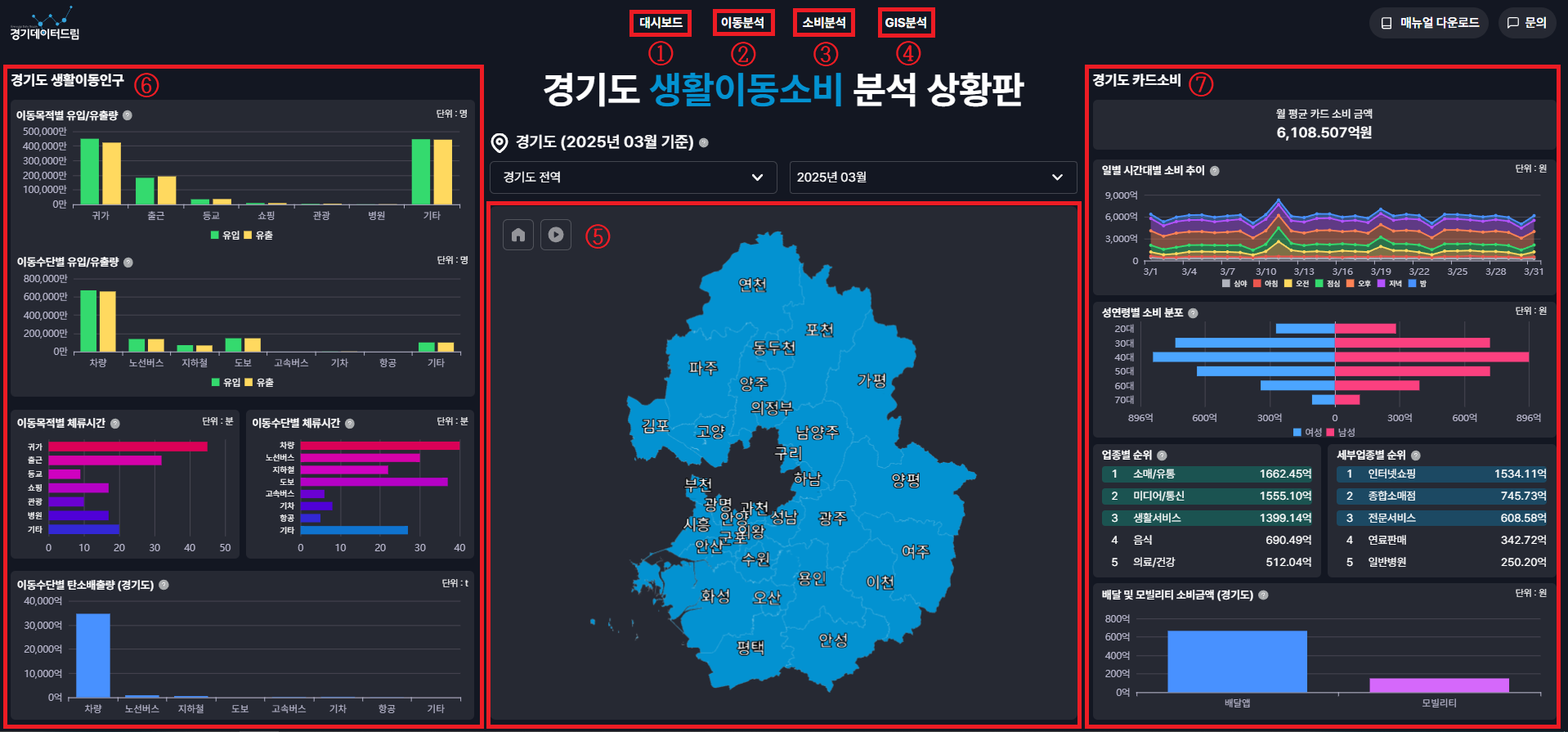Open the GIS분석 menu item
The width and height of the screenshot is (1568, 732).
pos(906,23)
